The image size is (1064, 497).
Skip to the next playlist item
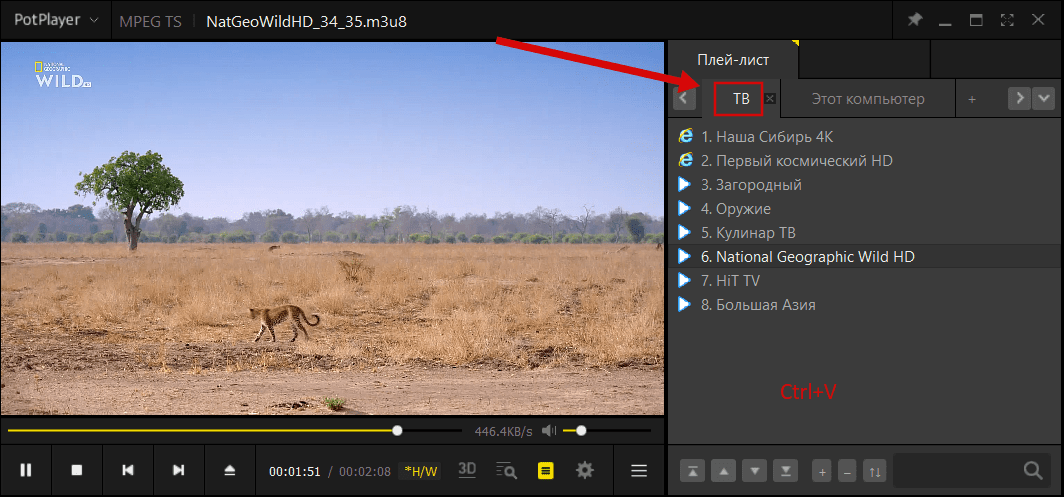[x=179, y=470]
